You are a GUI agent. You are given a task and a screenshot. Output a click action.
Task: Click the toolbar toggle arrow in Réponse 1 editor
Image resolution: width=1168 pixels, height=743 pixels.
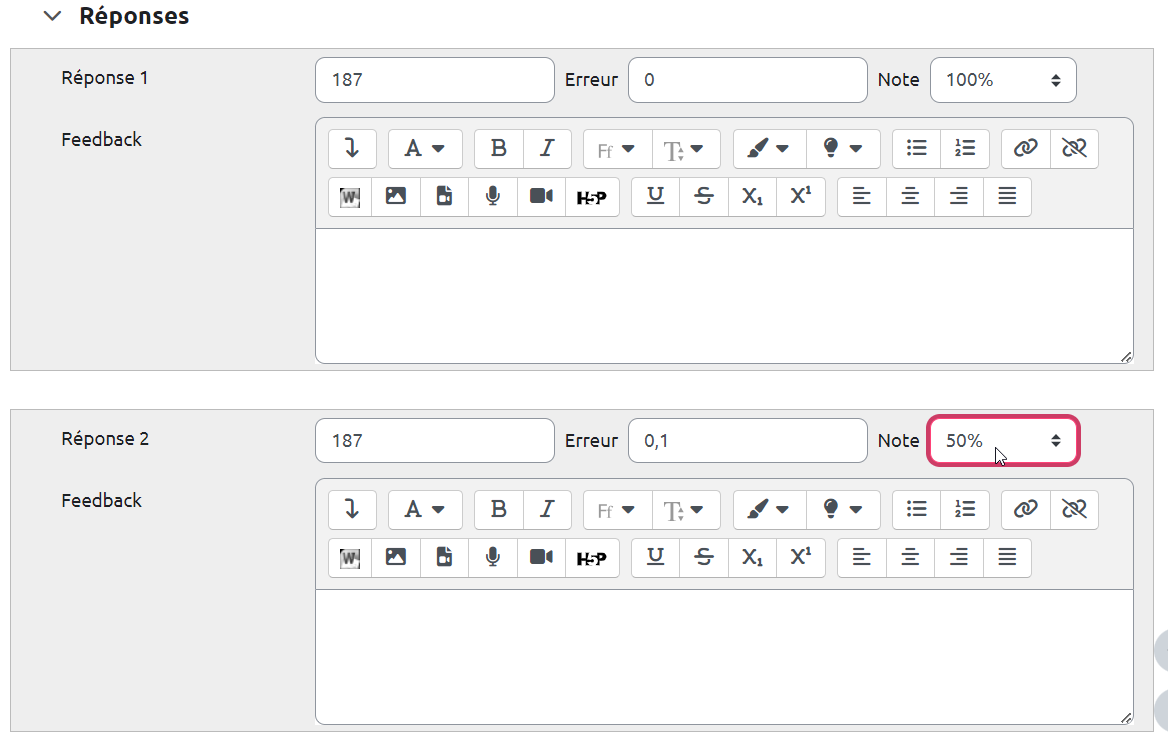[352, 149]
